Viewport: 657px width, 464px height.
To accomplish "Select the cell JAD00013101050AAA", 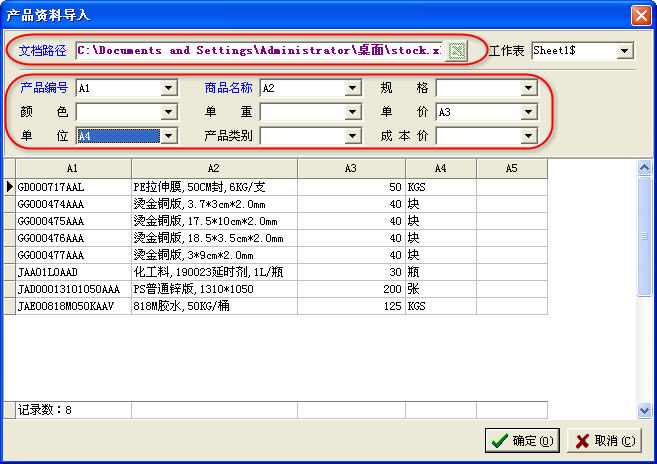I will 73,289.
